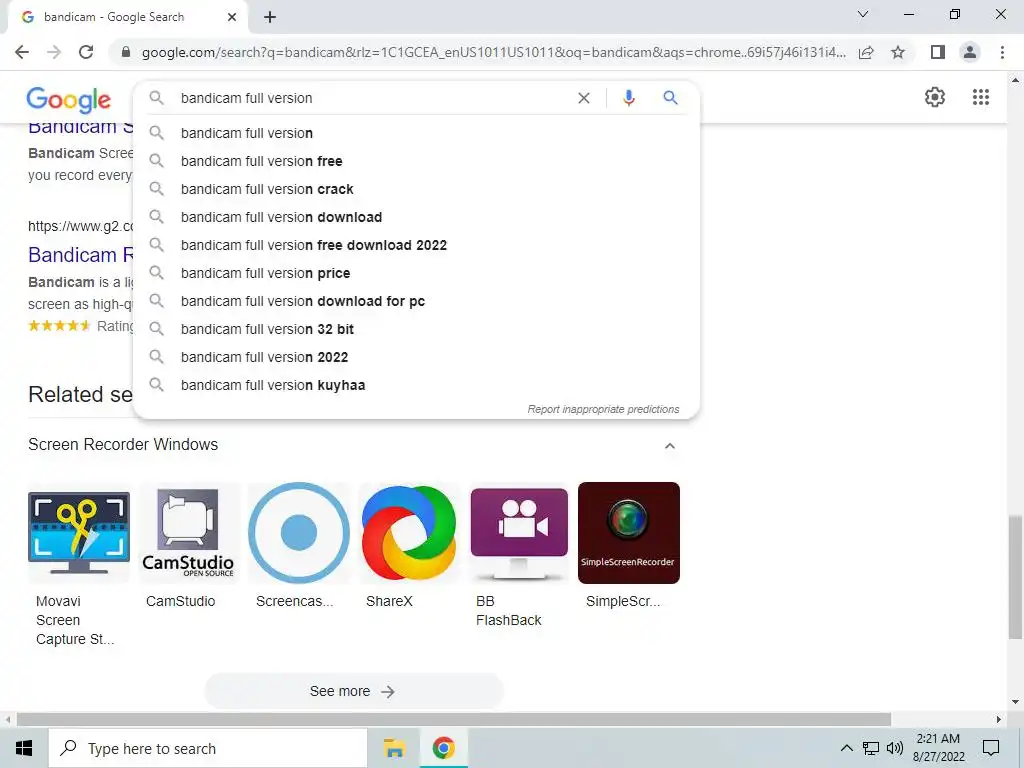
Task: Open the network status tray icon
Action: (x=871, y=748)
